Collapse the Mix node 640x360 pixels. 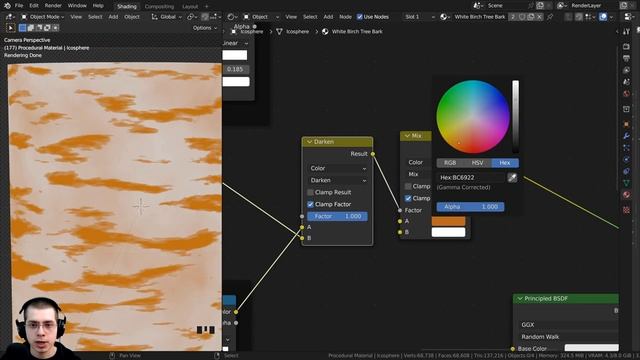coord(407,136)
